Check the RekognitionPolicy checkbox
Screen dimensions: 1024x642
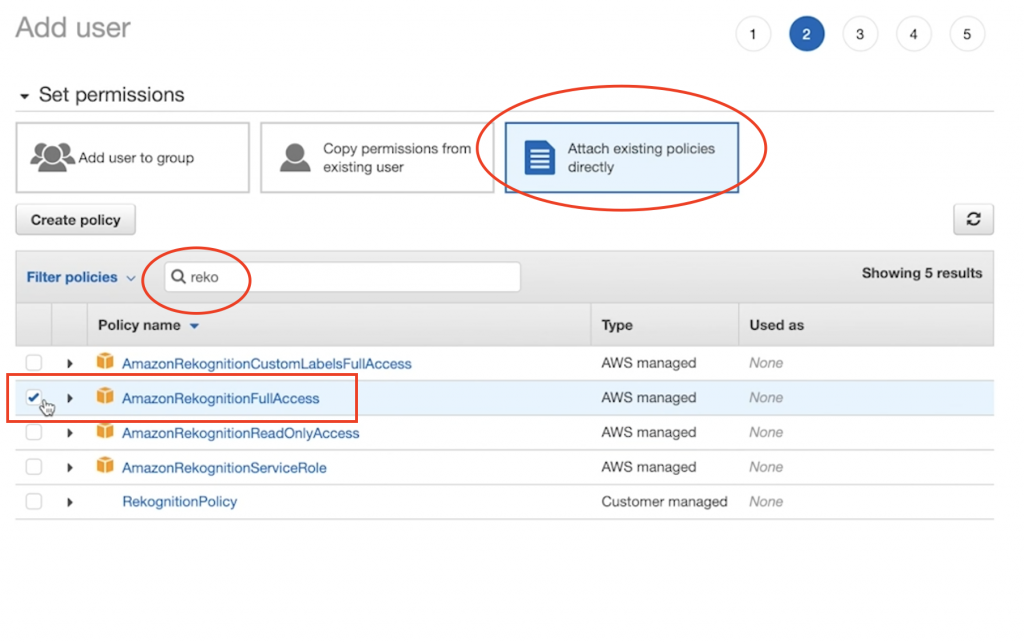(x=34, y=501)
